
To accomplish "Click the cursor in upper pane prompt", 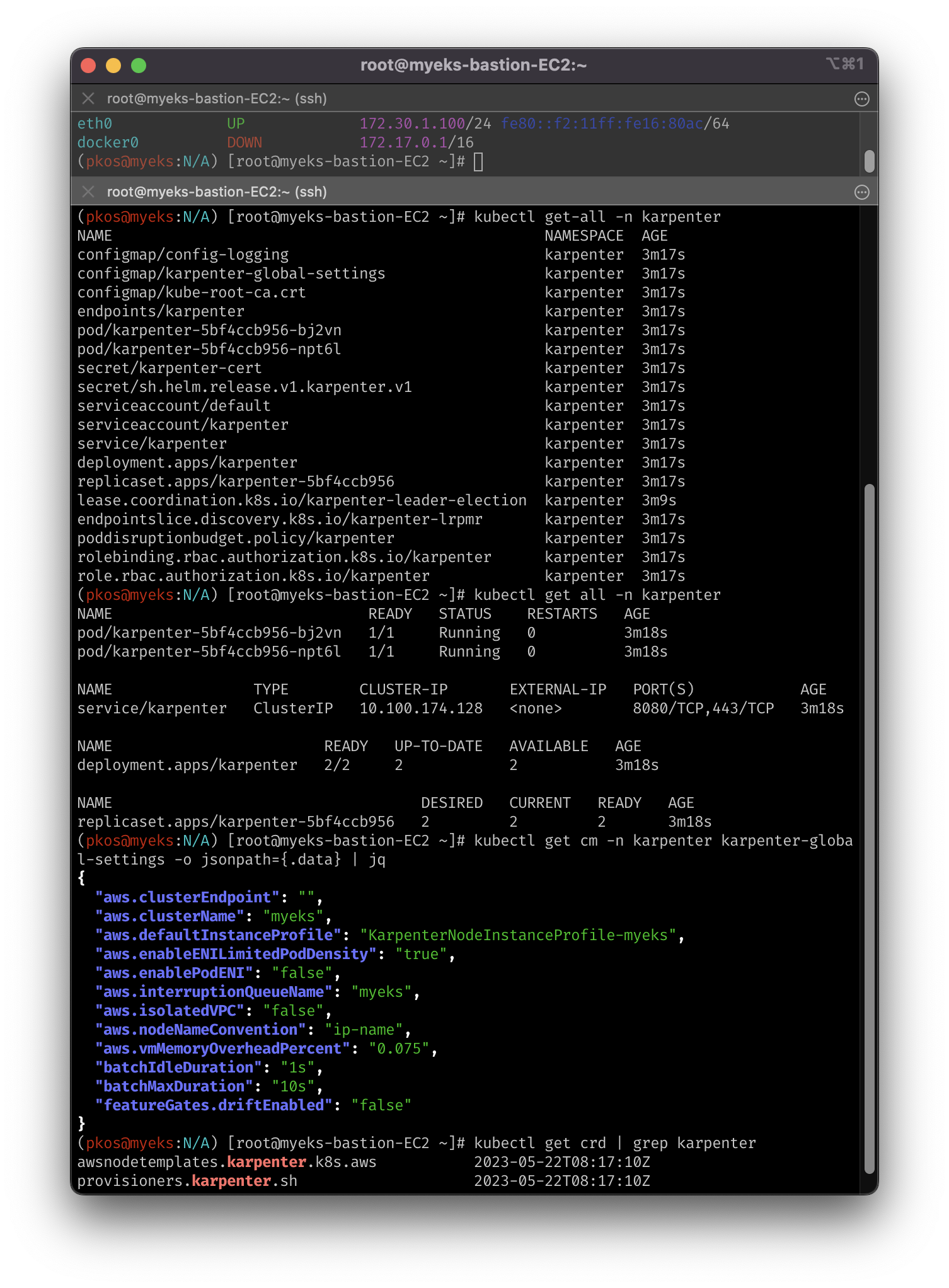I will click(x=478, y=162).
